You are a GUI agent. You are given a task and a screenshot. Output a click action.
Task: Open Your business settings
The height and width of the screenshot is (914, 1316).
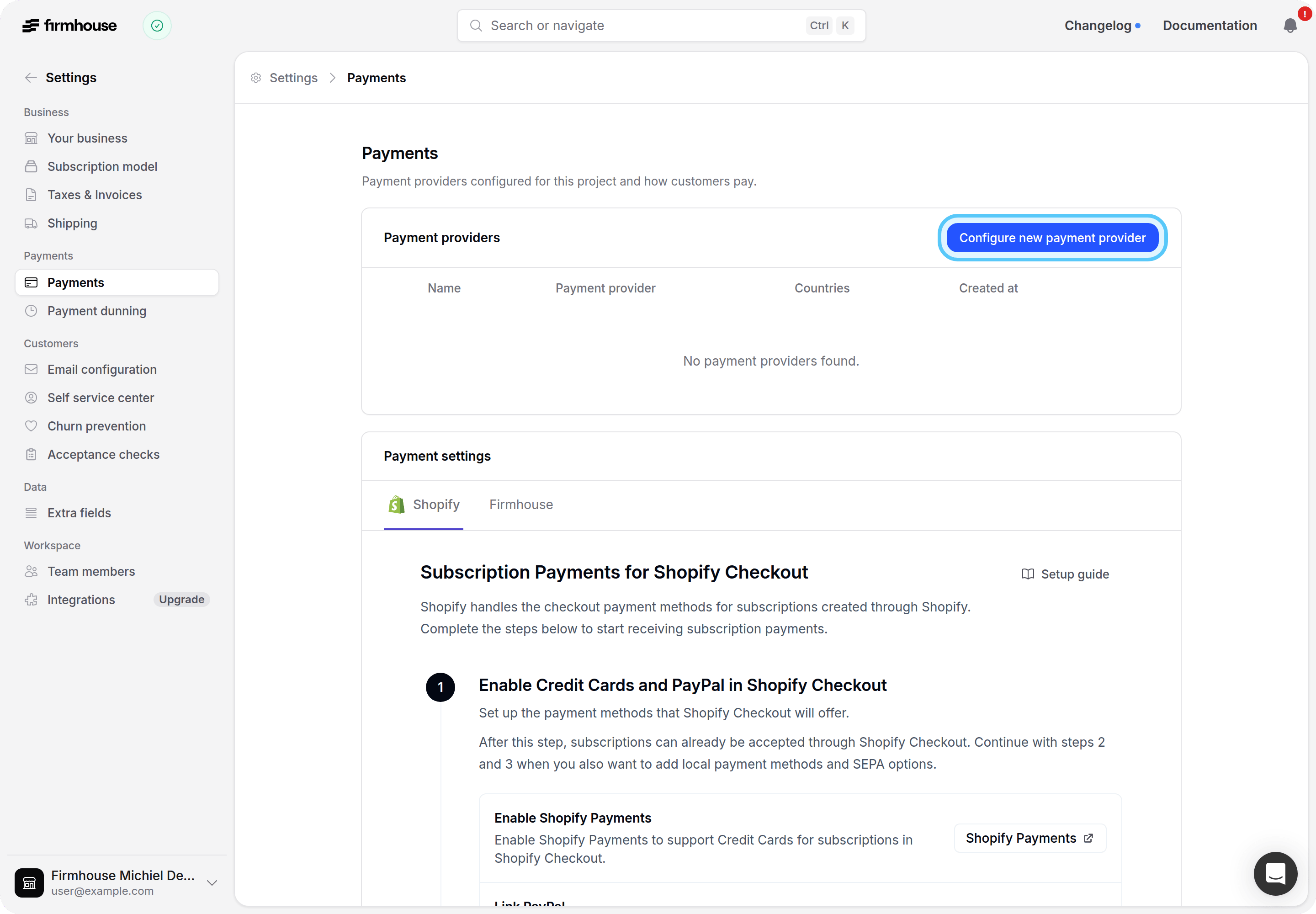click(117, 138)
